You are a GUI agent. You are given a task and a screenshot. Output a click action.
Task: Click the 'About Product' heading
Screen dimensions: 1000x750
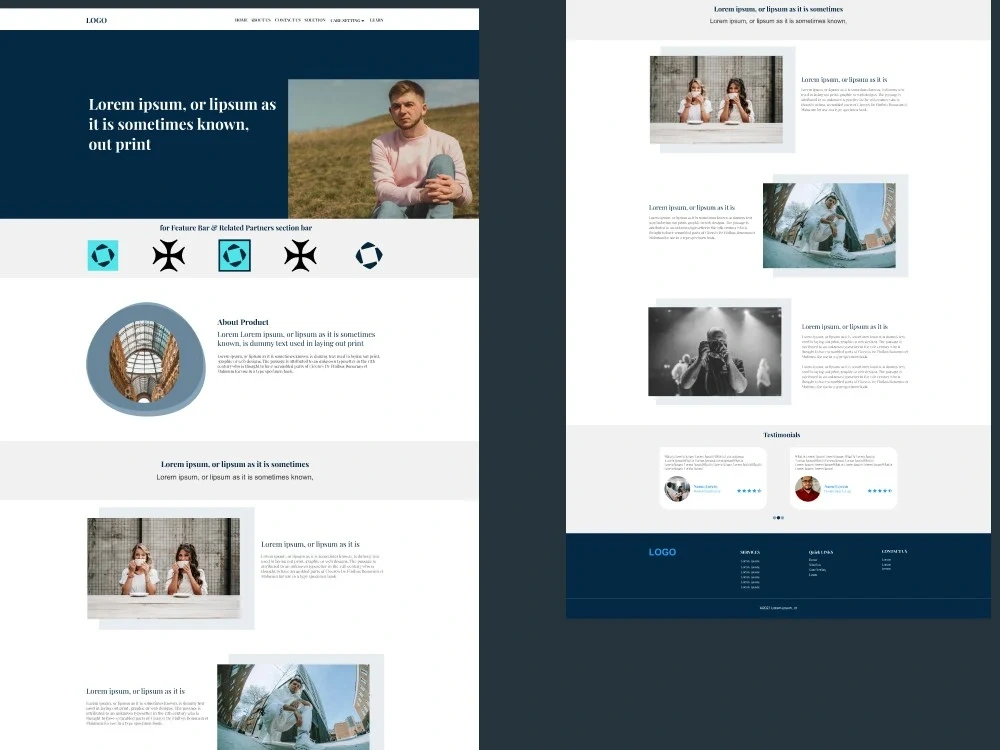243,322
